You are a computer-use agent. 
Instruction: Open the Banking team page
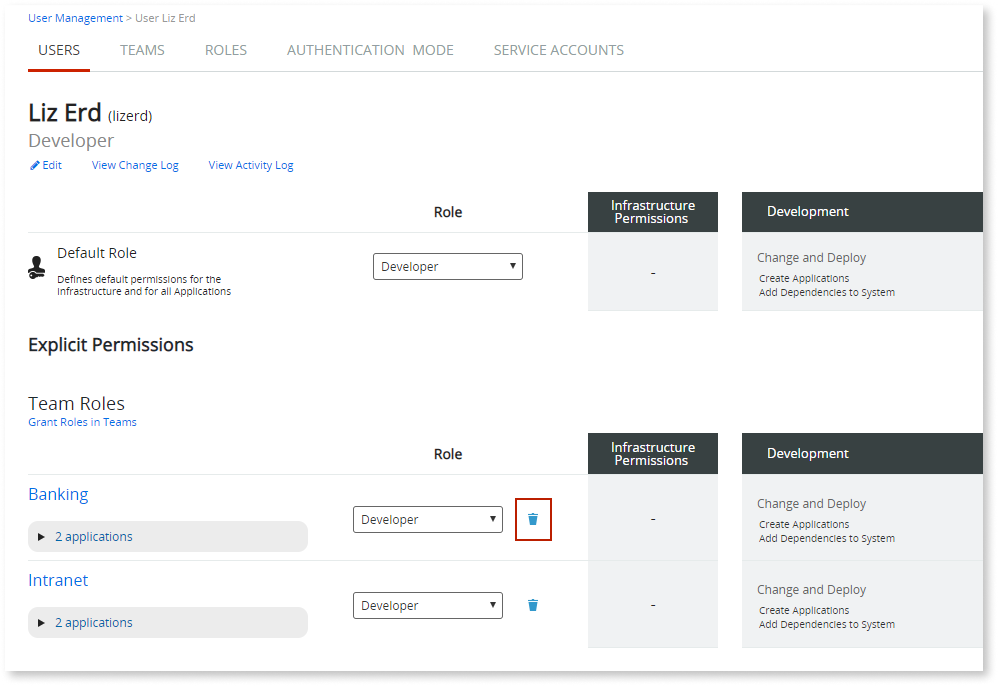point(58,494)
